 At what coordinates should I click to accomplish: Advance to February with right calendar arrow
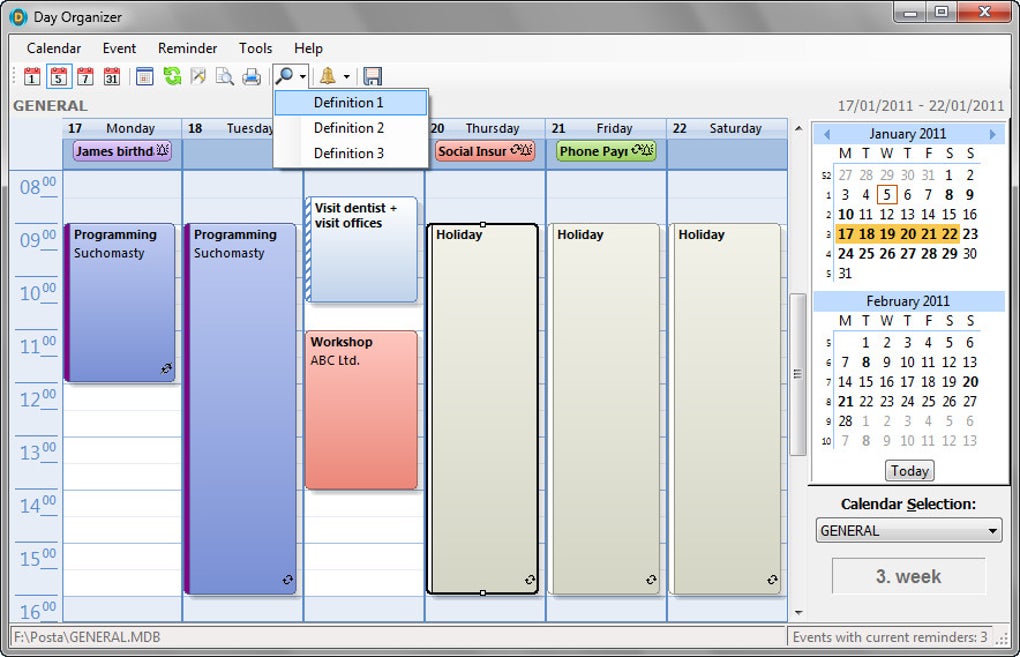(x=991, y=133)
